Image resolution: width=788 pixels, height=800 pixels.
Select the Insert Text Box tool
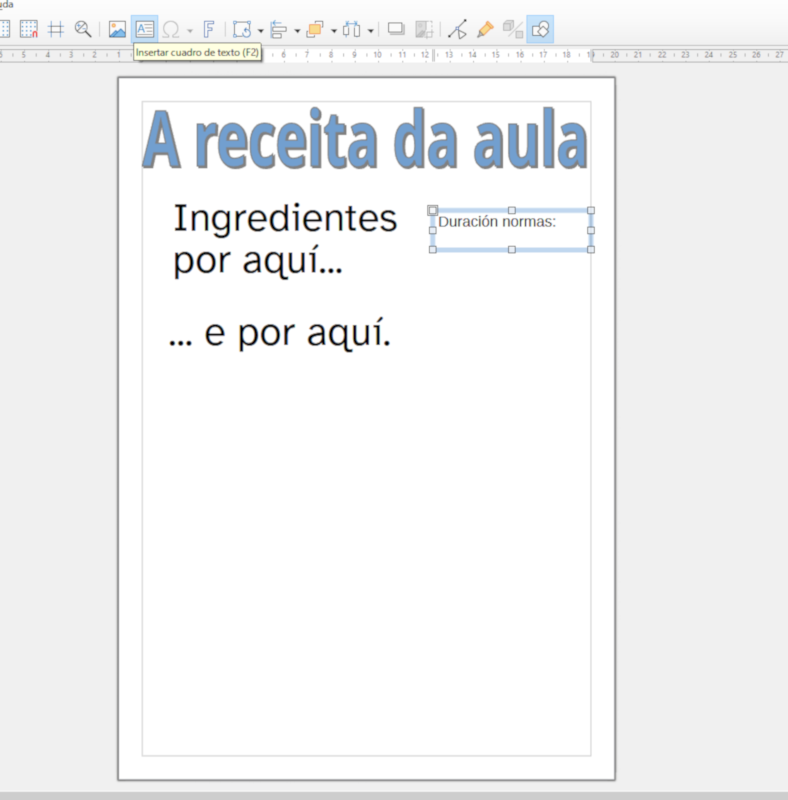pyautogui.click(x=145, y=29)
